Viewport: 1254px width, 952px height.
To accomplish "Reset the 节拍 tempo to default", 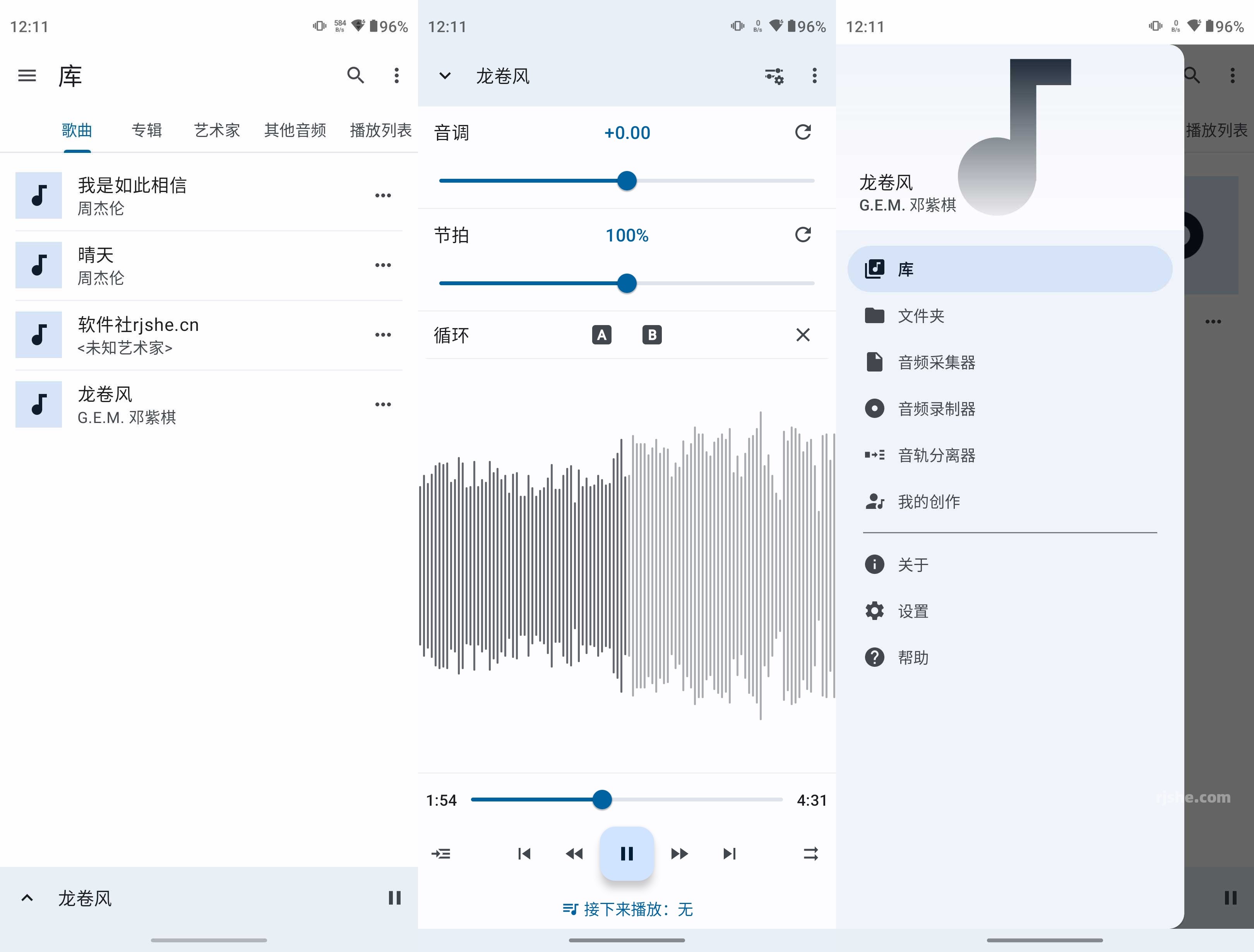I will 803,235.
